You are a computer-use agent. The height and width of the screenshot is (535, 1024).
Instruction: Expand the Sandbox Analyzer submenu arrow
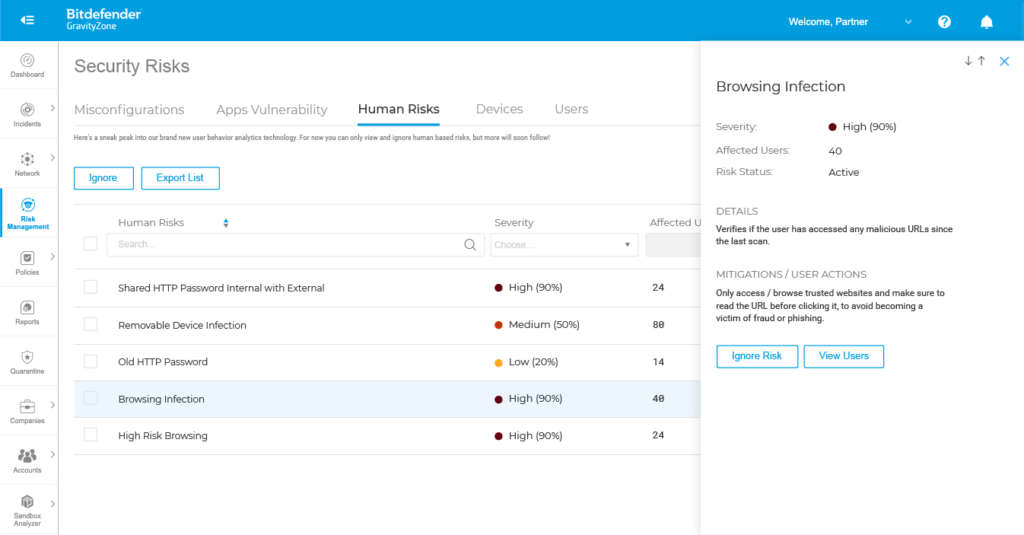[x=52, y=504]
